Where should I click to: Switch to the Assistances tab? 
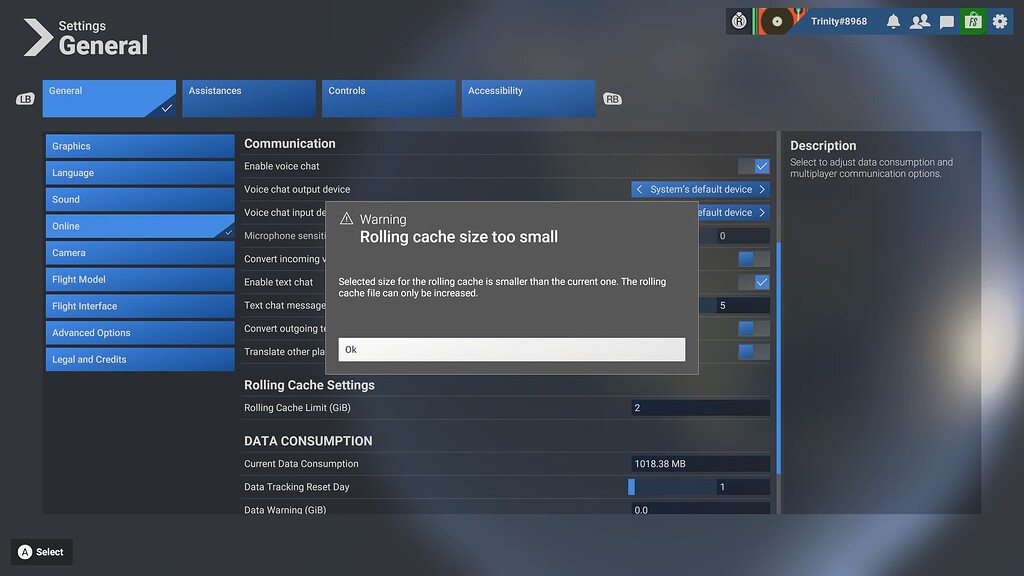point(248,98)
